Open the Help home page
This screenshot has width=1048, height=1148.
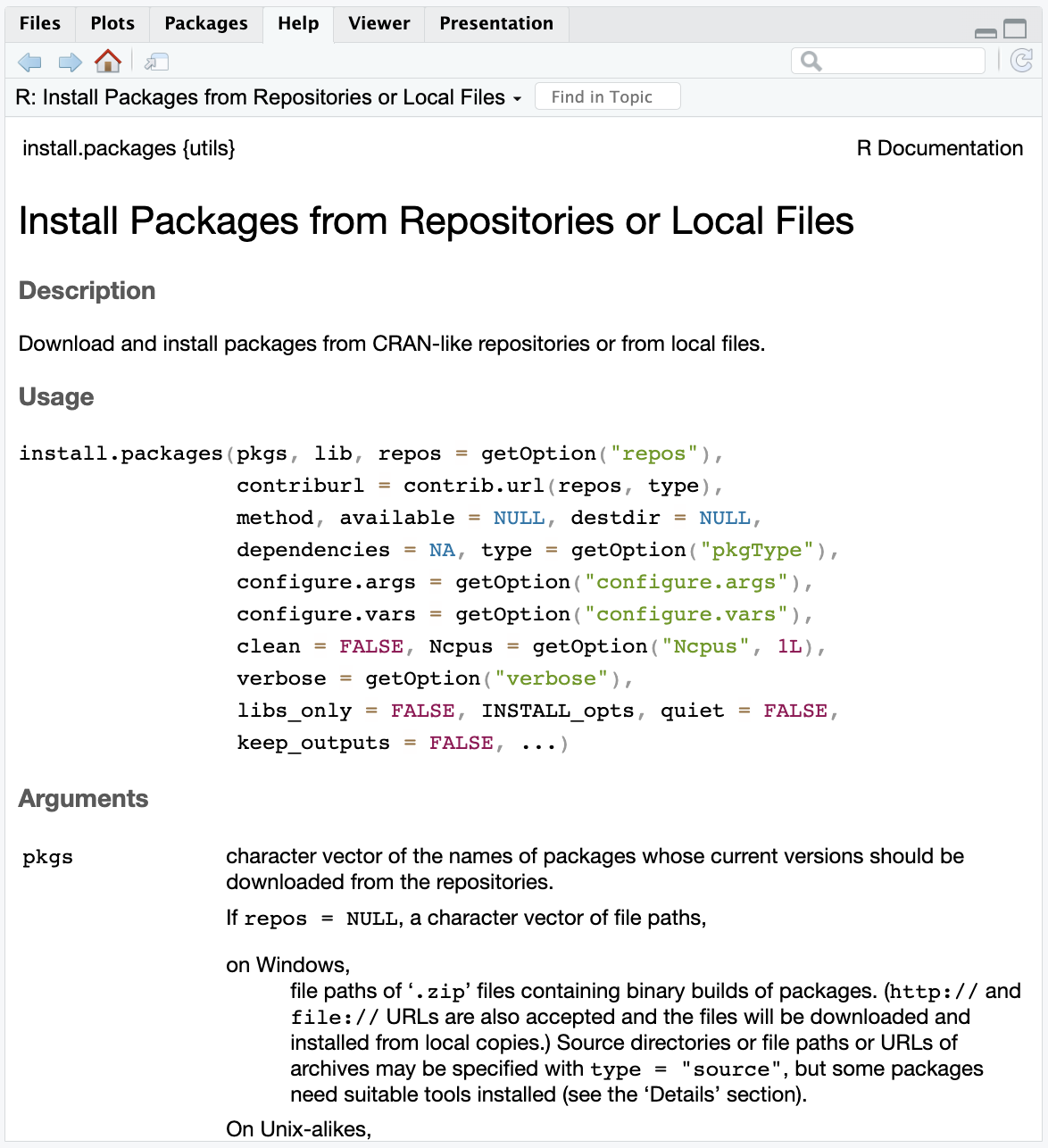point(108,62)
